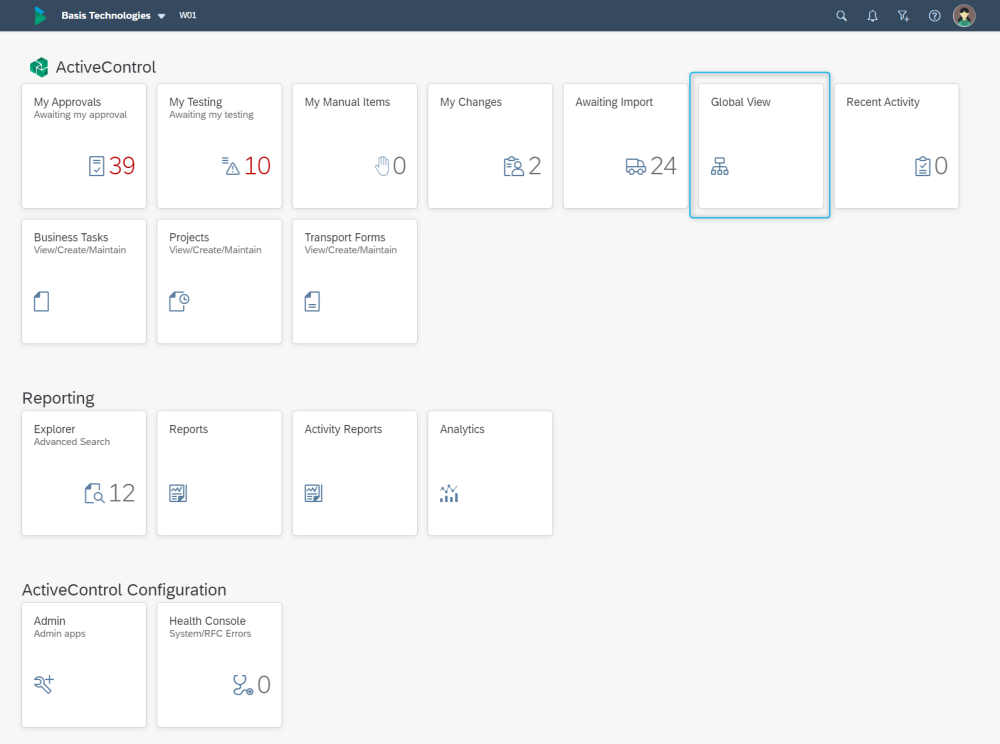Click the Admin wrench icon
Image resolution: width=1000 pixels, height=744 pixels.
(x=44, y=684)
